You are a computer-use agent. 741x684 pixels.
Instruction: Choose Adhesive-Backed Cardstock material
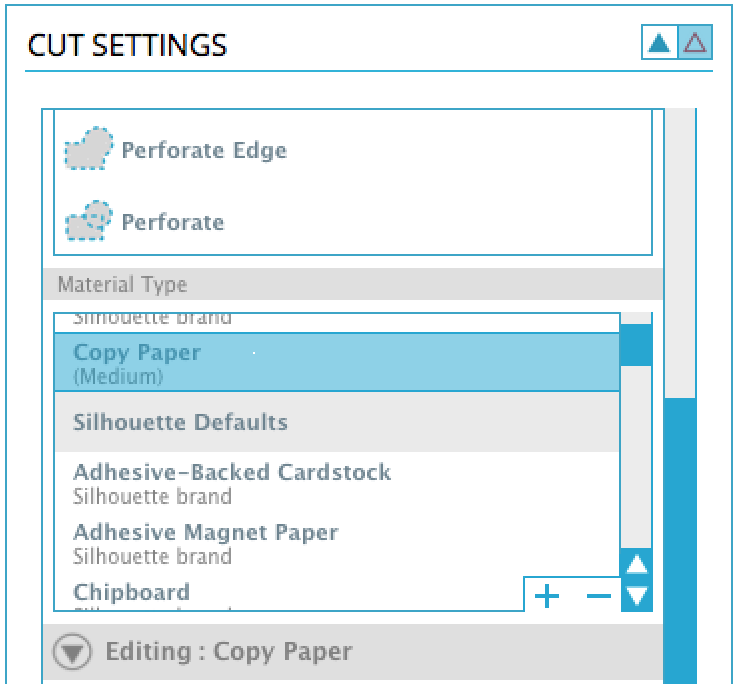(x=337, y=484)
